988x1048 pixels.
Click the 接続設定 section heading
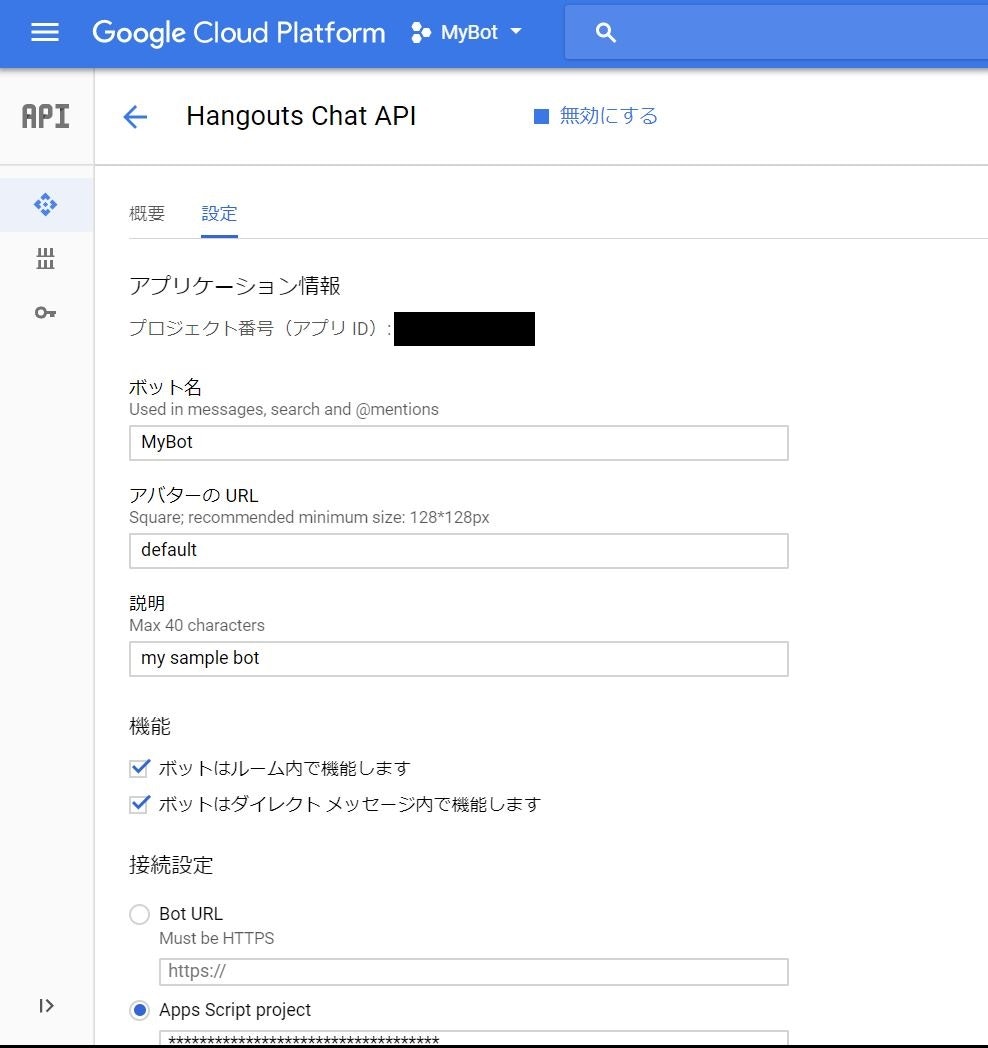coord(171,865)
